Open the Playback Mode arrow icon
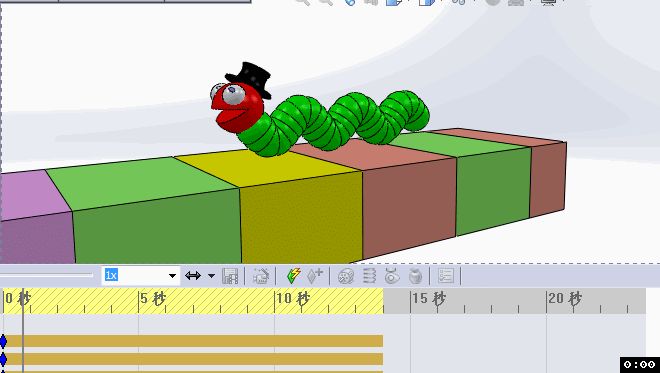This screenshot has height=373, width=660. coord(193,276)
